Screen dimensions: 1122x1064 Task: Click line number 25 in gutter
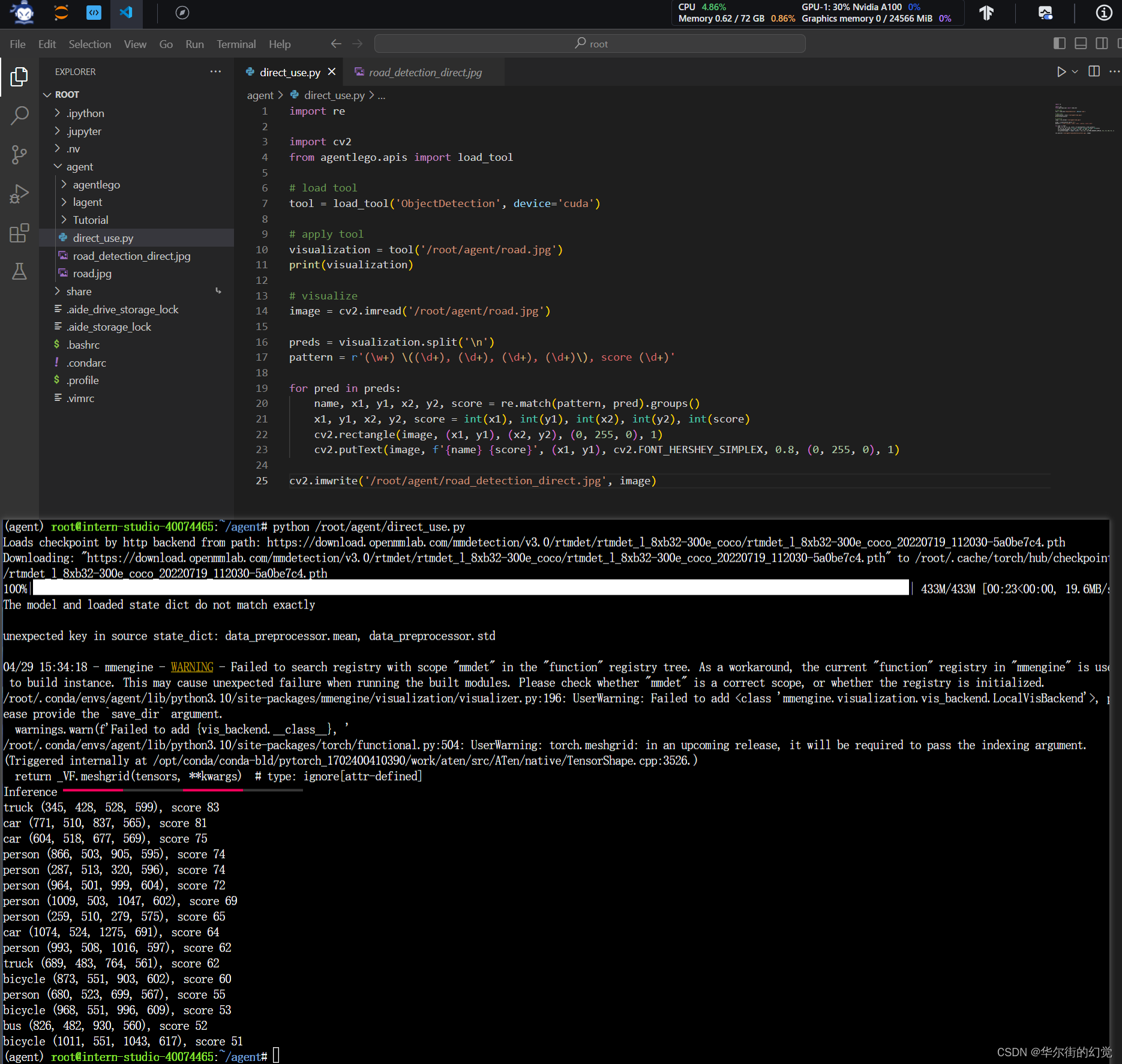click(262, 480)
